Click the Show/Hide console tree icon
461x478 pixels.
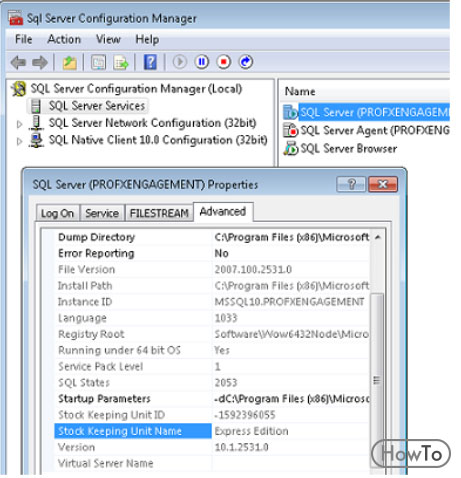[99, 62]
